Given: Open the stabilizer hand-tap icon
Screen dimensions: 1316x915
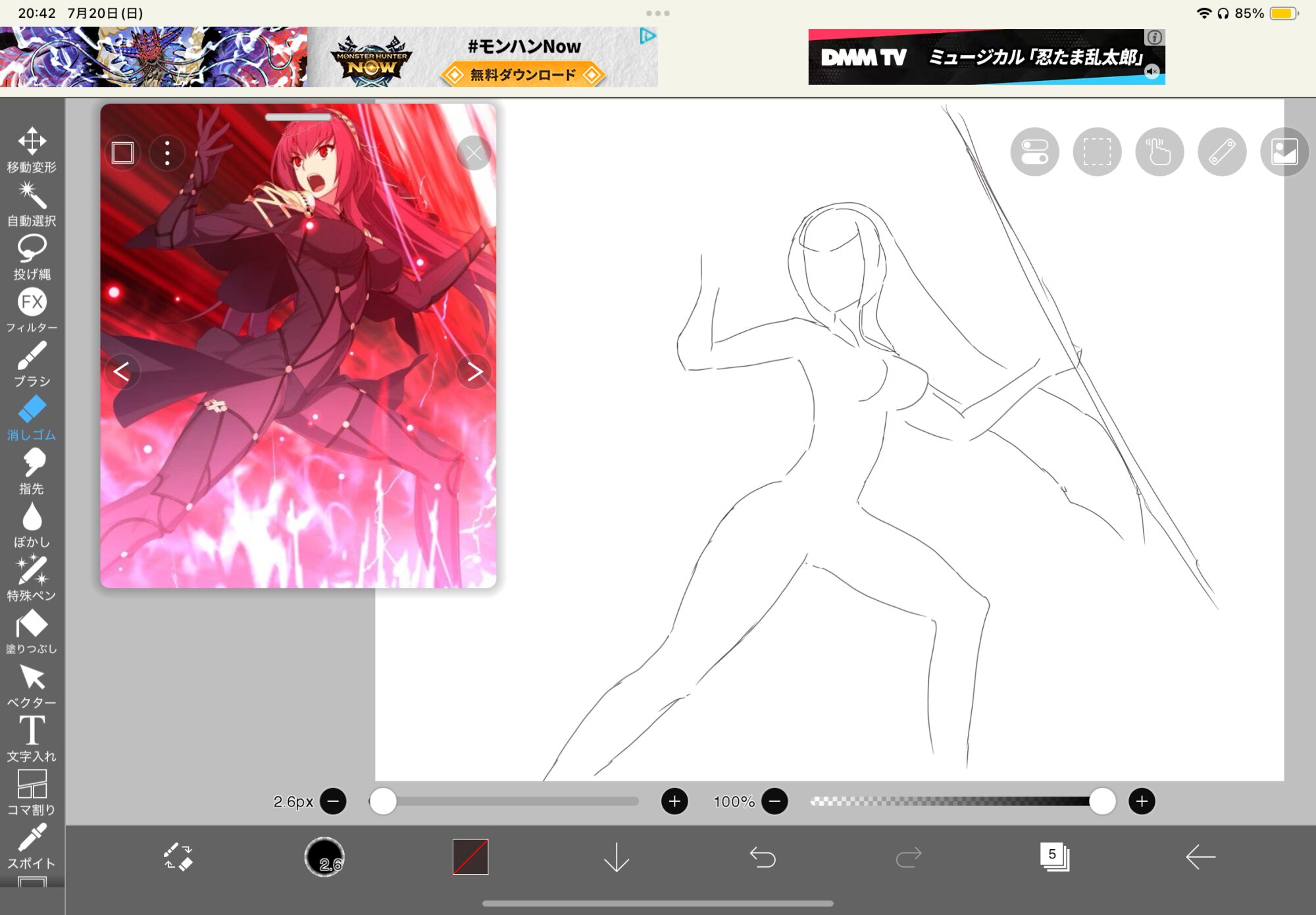Looking at the screenshot, I should 1159,152.
